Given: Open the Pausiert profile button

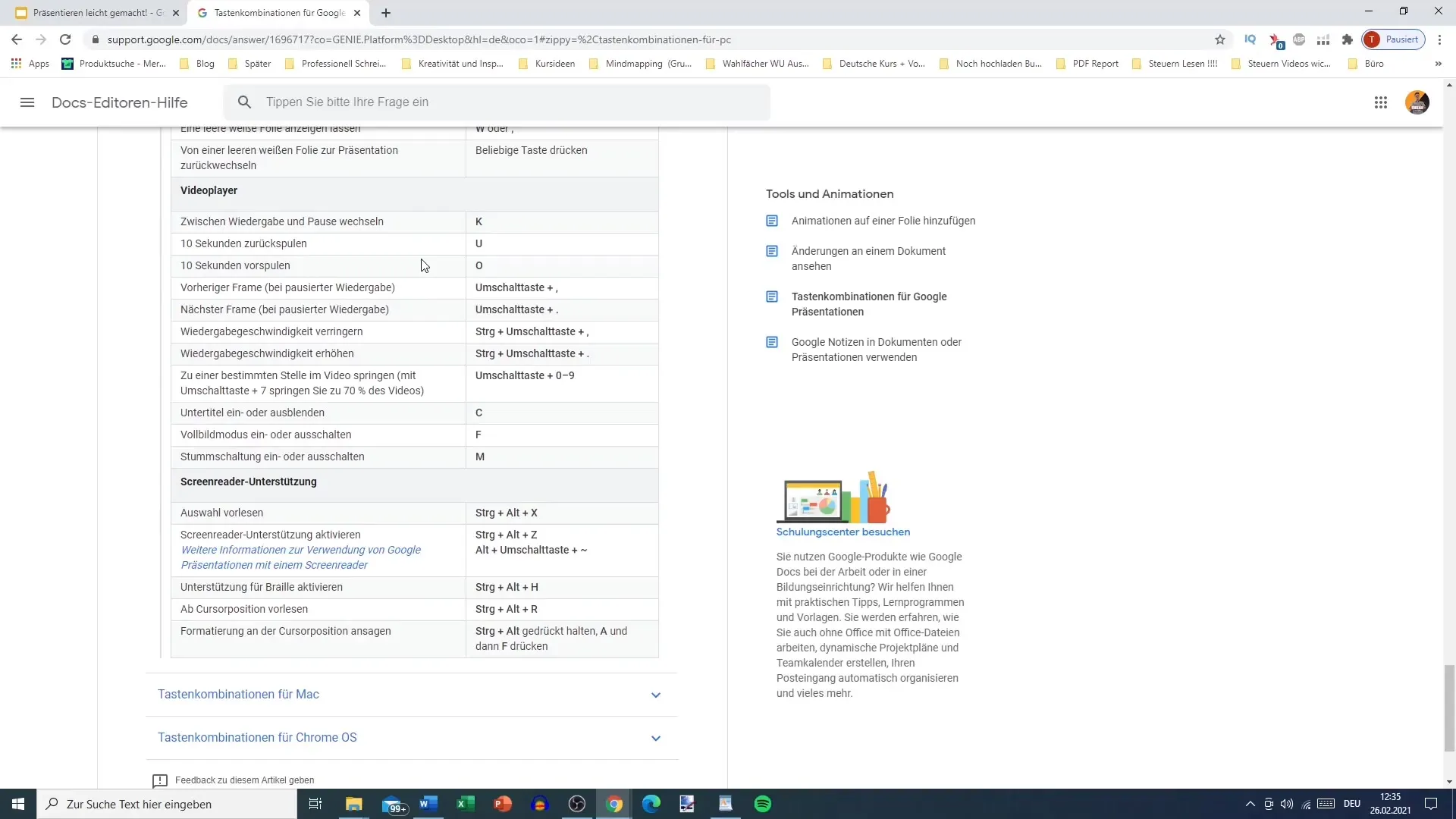Looking at the screenshot, I should tap(1394, 39).
